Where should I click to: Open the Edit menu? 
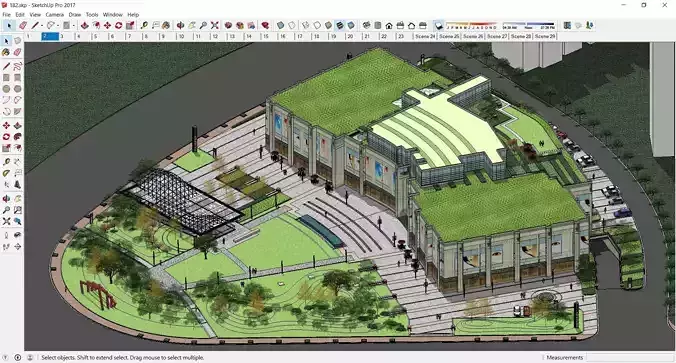pyautogui.click(x=20, y=15)
